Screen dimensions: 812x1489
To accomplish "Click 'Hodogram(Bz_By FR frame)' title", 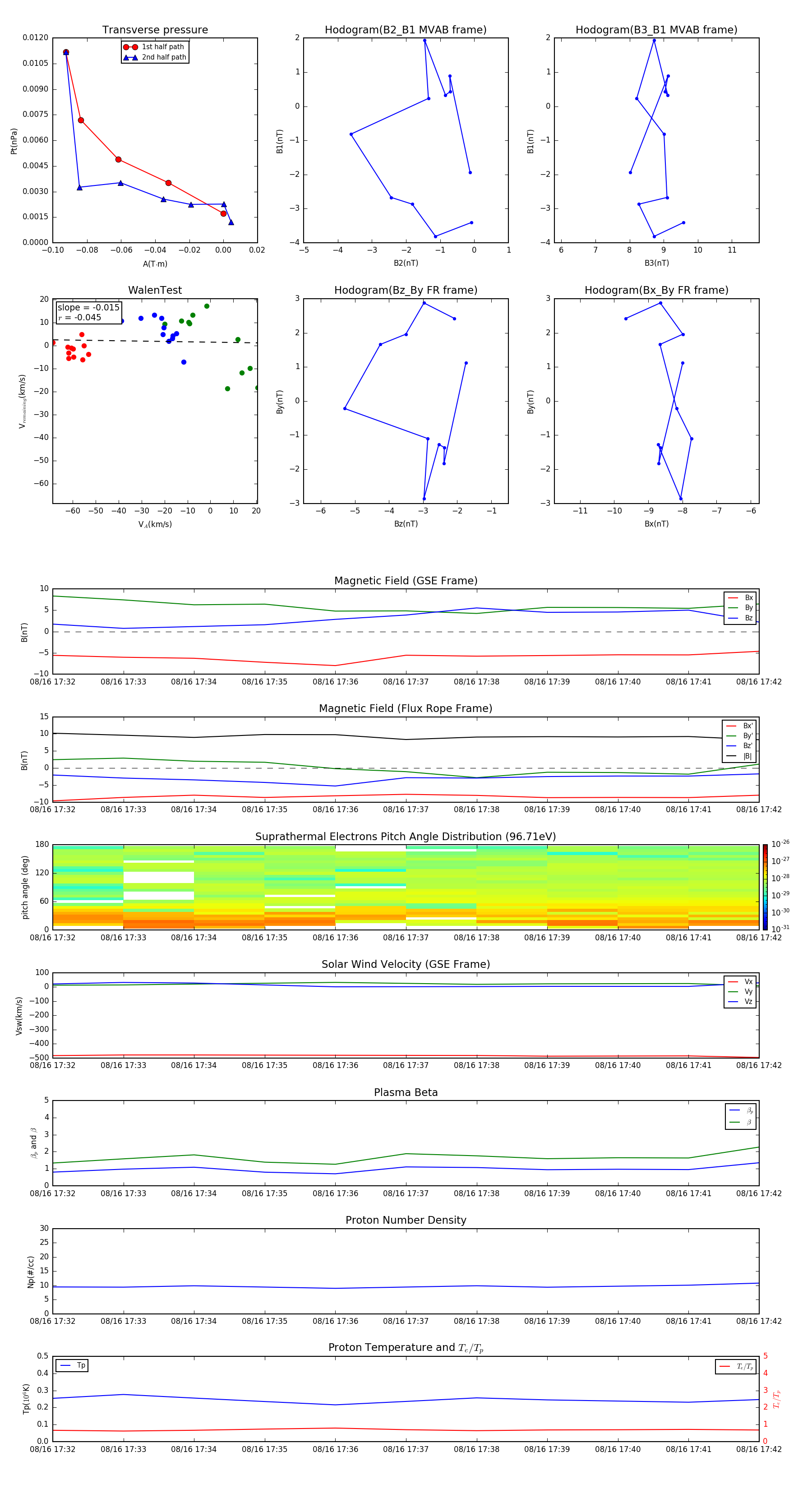I will coord(406,290).
